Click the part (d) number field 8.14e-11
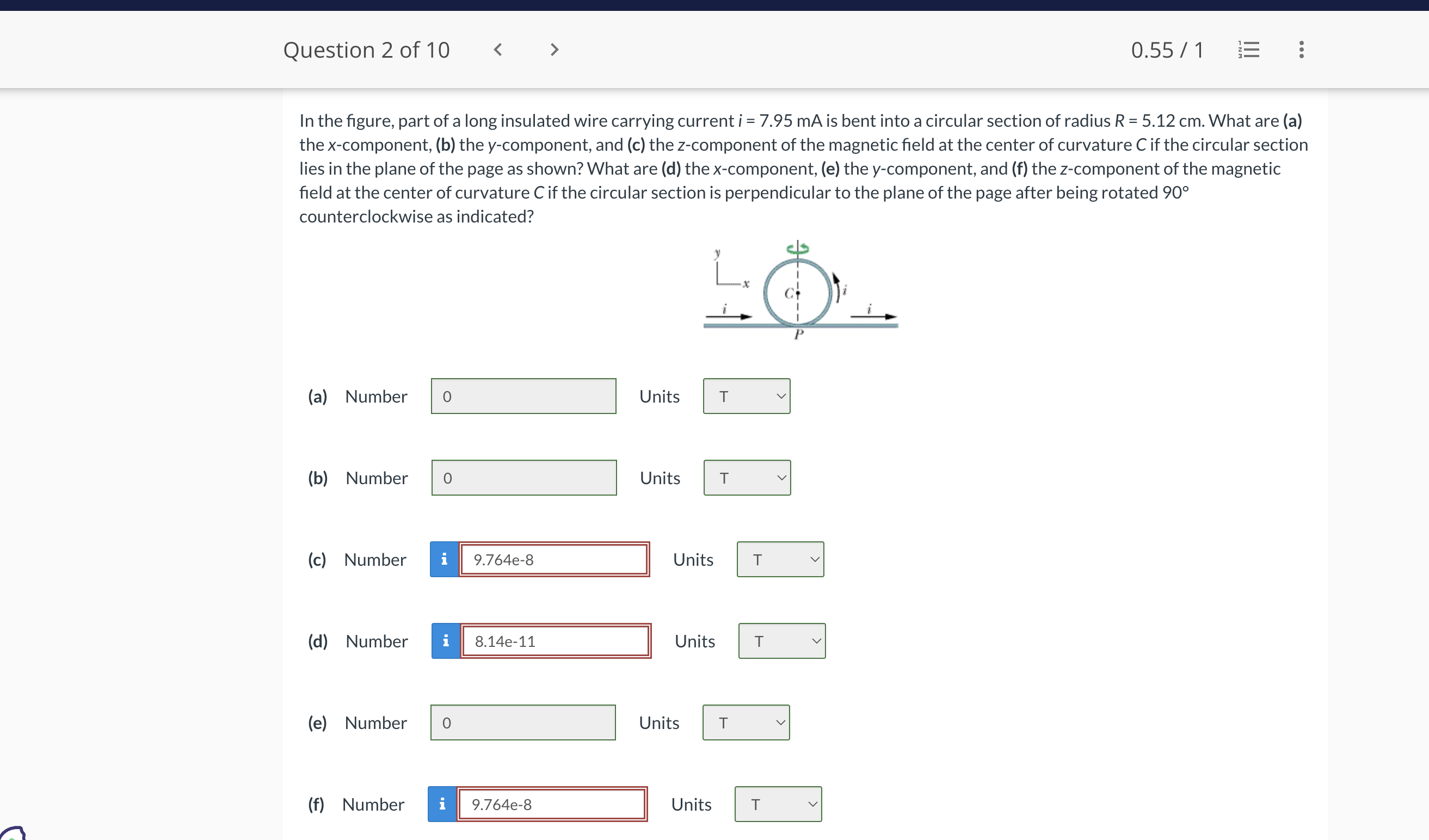Image resolution: width=1429 pixels, height=840 pixels. pos(555,641)
